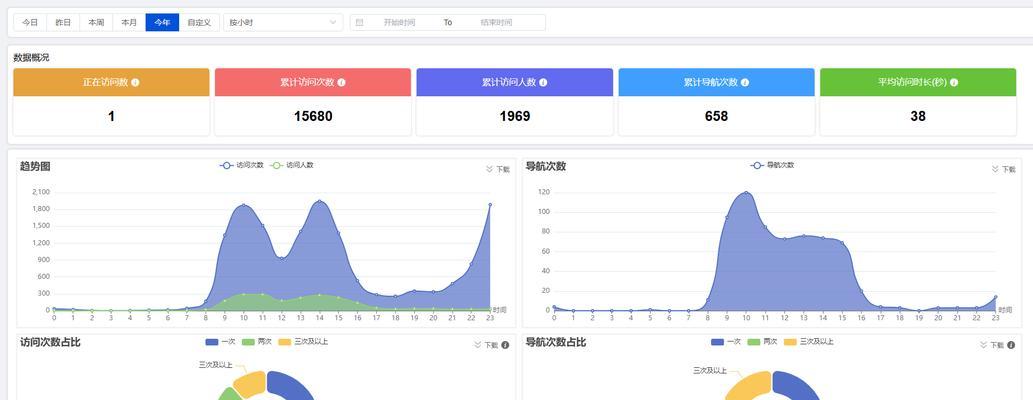Screen dimensions: 1033x400
Task: Download the 导航次数占比 chart
Action: click(x=992, y=345)
